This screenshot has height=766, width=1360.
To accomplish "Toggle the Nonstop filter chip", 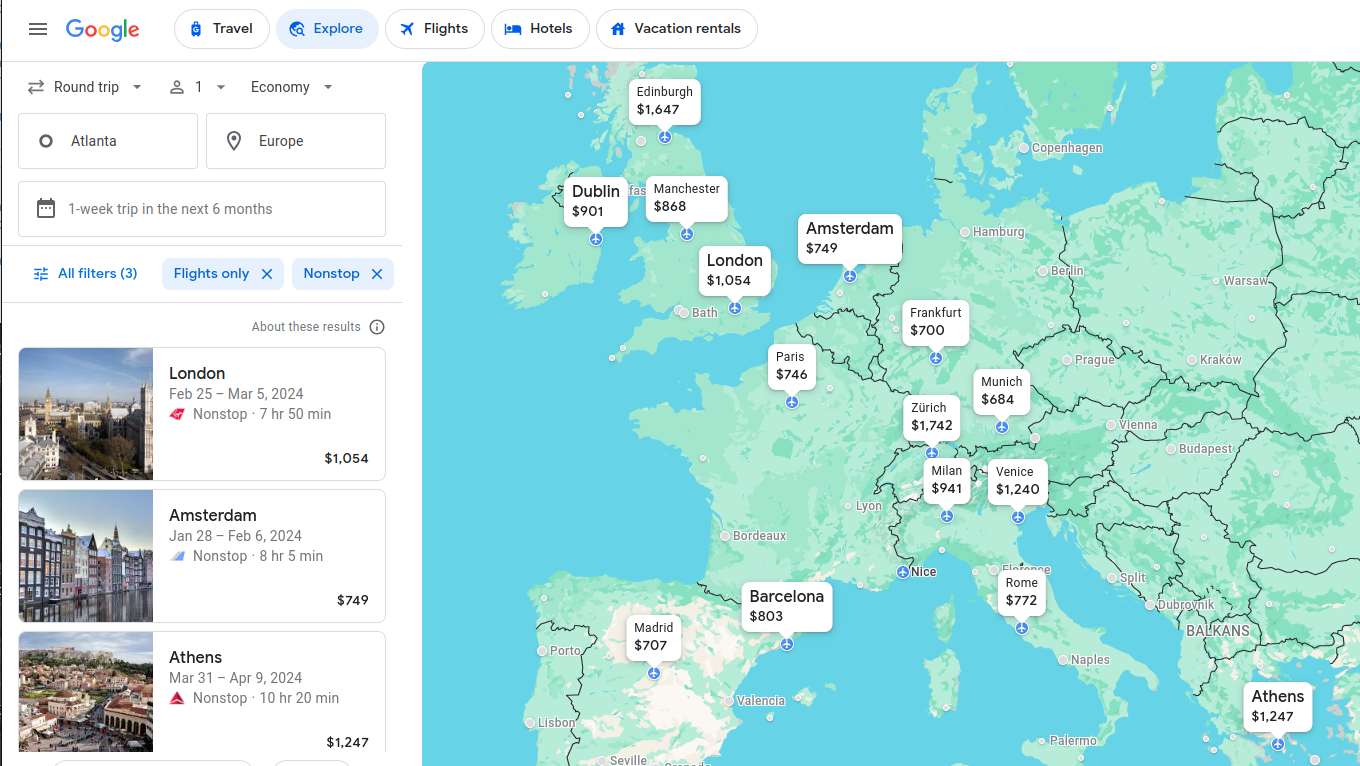I will pyautogui.click(x=331, y=274).
